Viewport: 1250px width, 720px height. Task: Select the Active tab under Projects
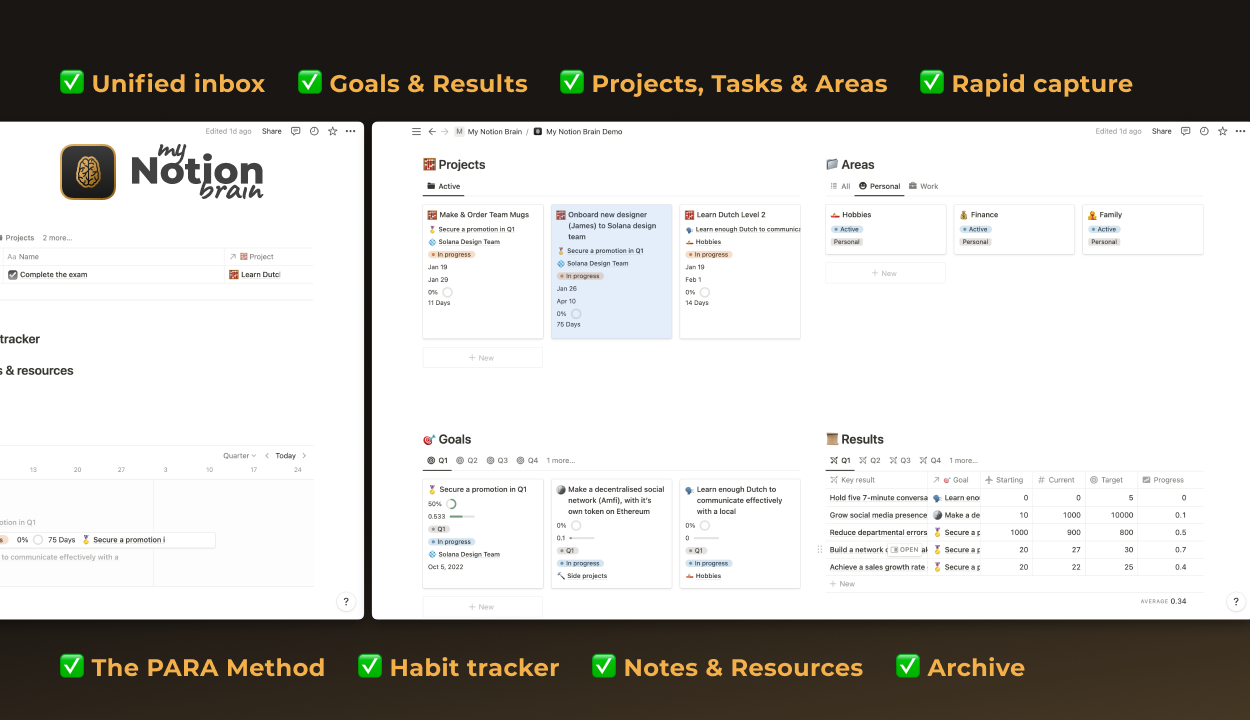(x=444, y=186)
